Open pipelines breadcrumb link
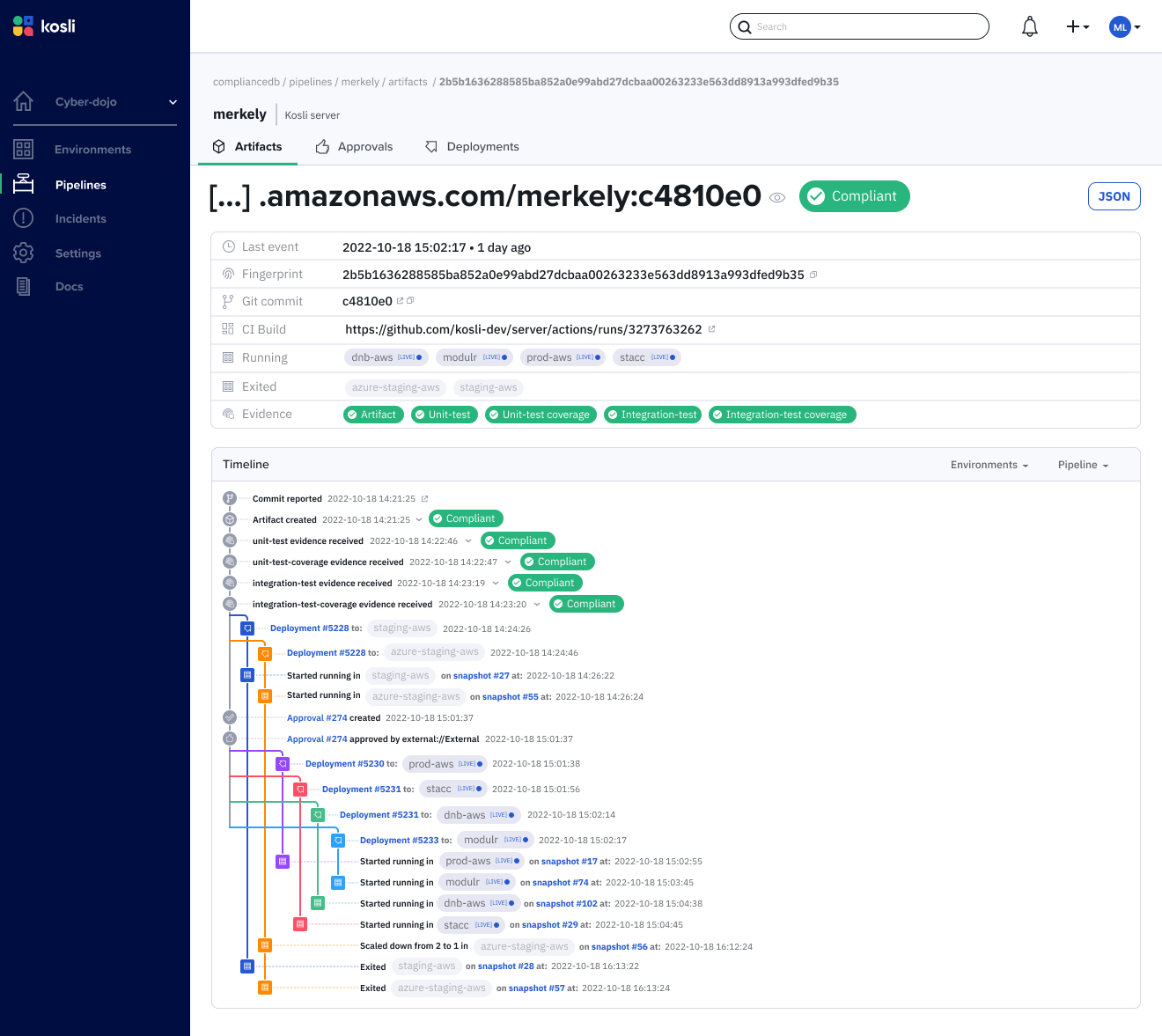The width and height of the screenshot is (1162, 1036). coord(311,82)
